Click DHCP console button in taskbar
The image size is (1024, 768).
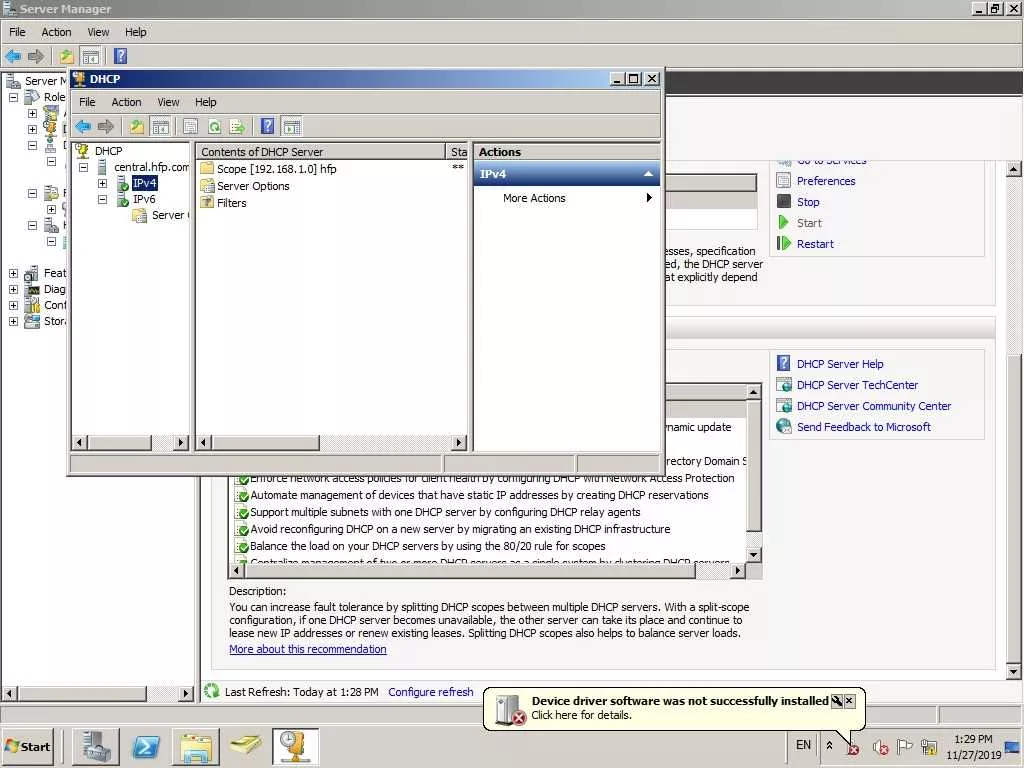pyautogui.click(x=295, y=746)
